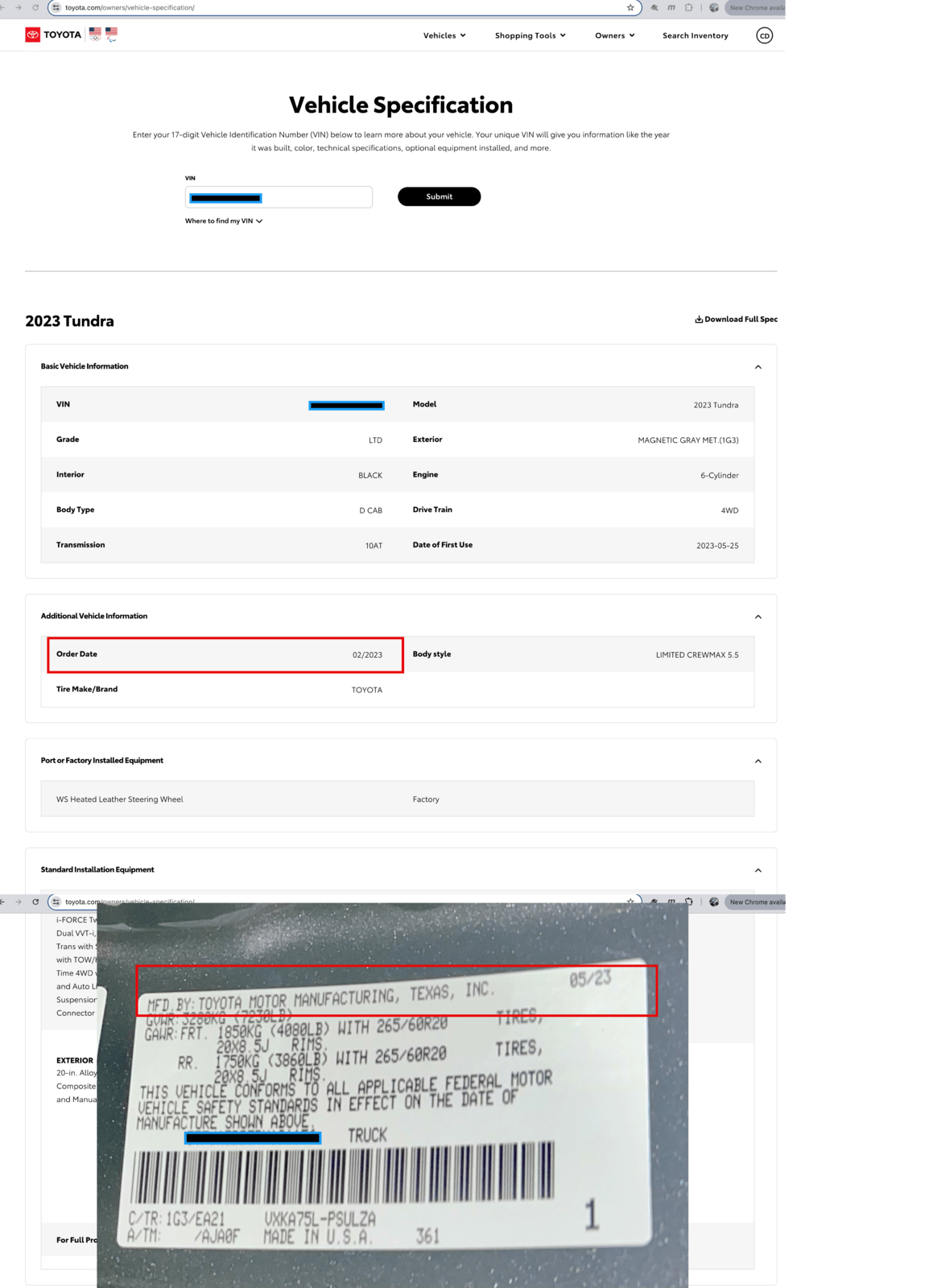933x1288 pixels.
Task: Reload the page from the top browser toolbar
Action: (x=35, y=7)
